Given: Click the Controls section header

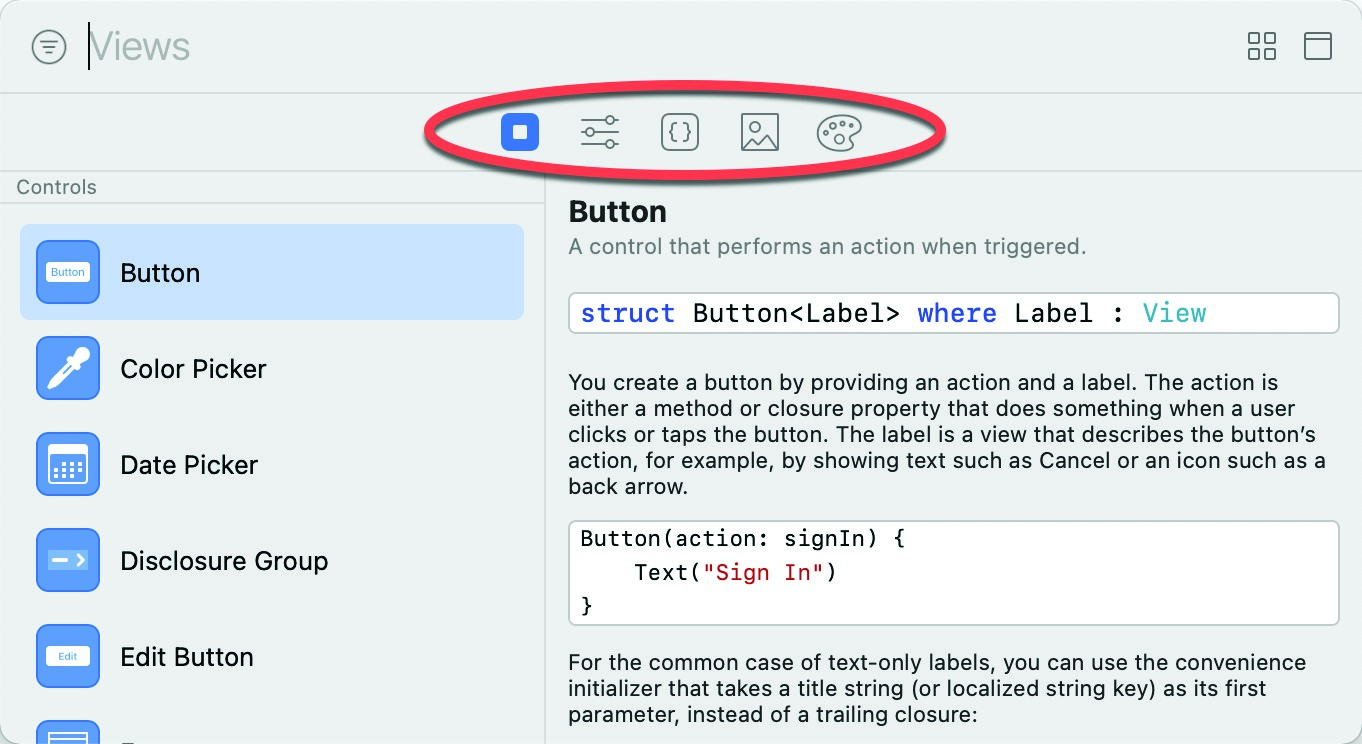Looking at the screenshot, I should [57, 187].
